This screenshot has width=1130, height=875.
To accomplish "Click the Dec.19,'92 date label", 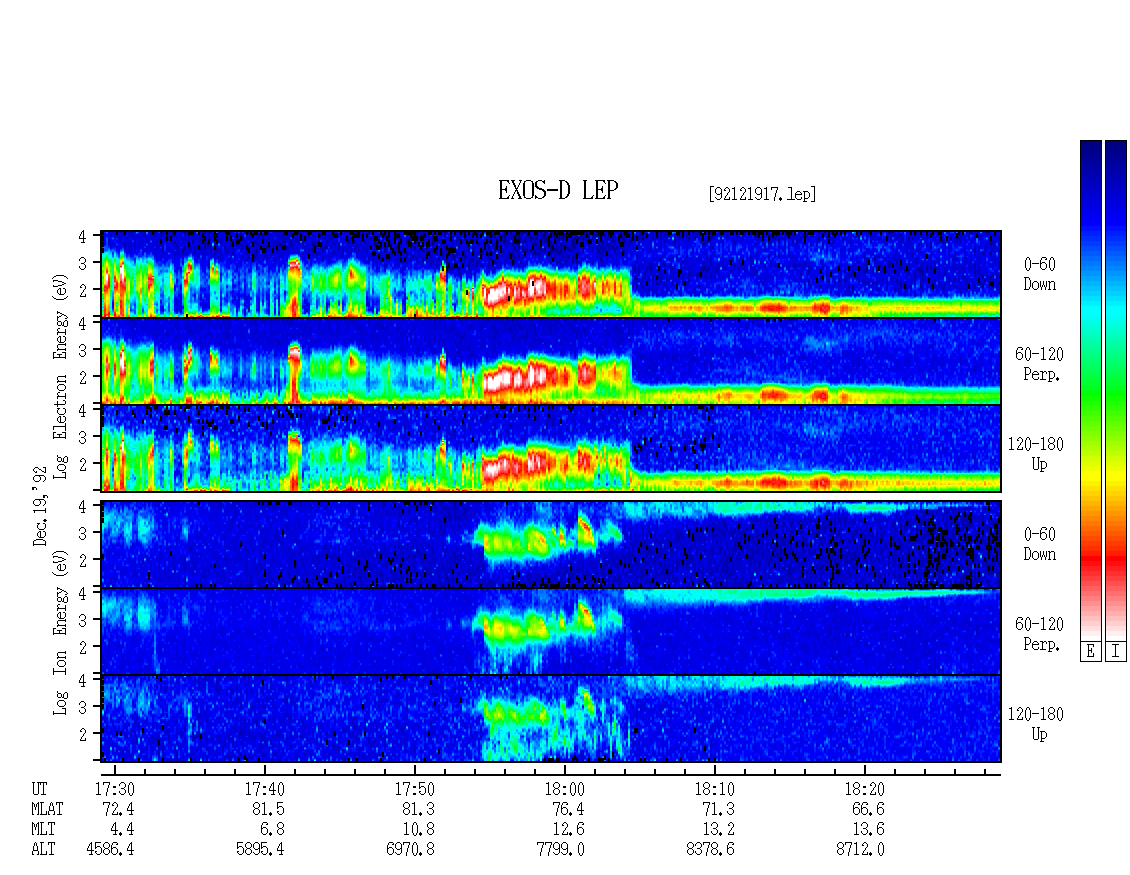I will coord(40,506).
